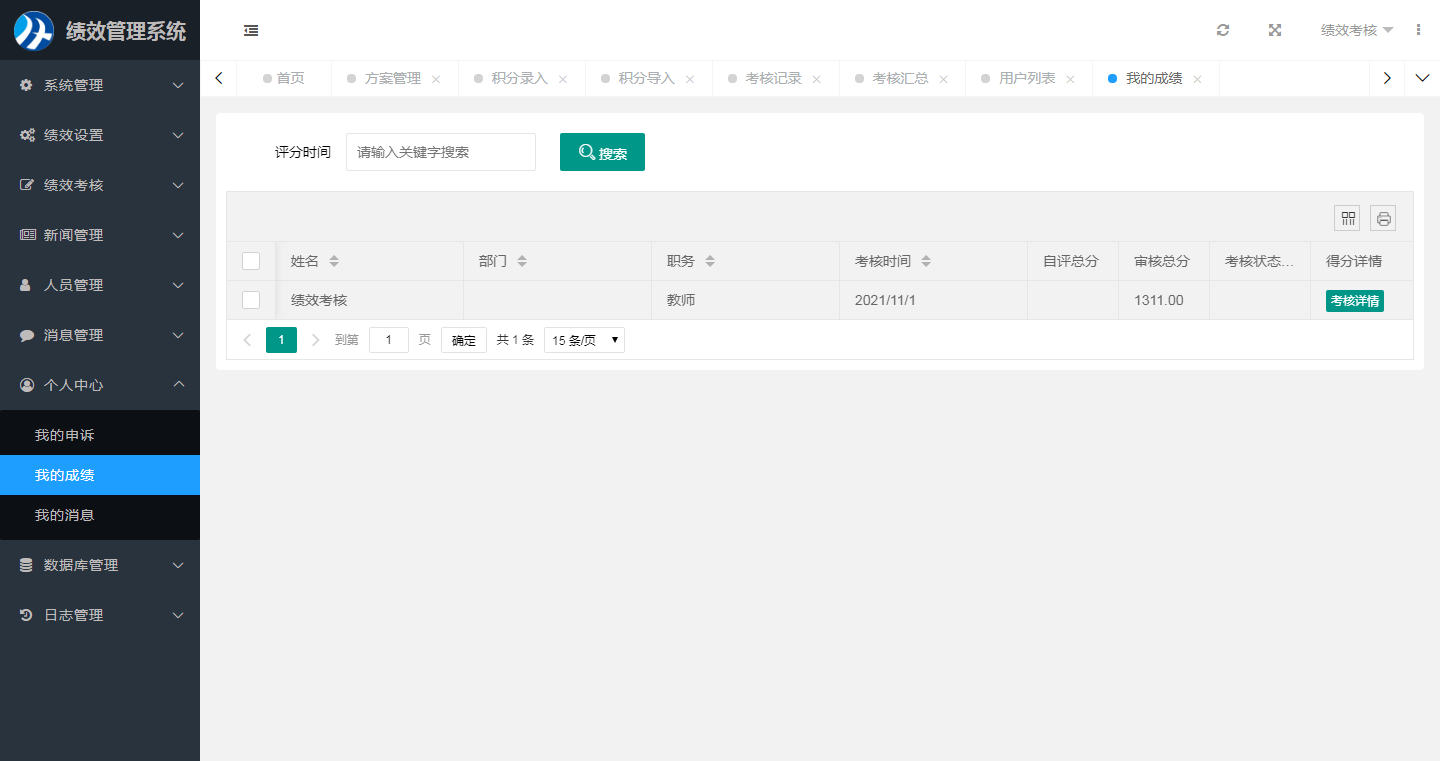Click the refresh icon in top bar
This screenshot has height=761, width=1440.
(x=1222, y=30)
